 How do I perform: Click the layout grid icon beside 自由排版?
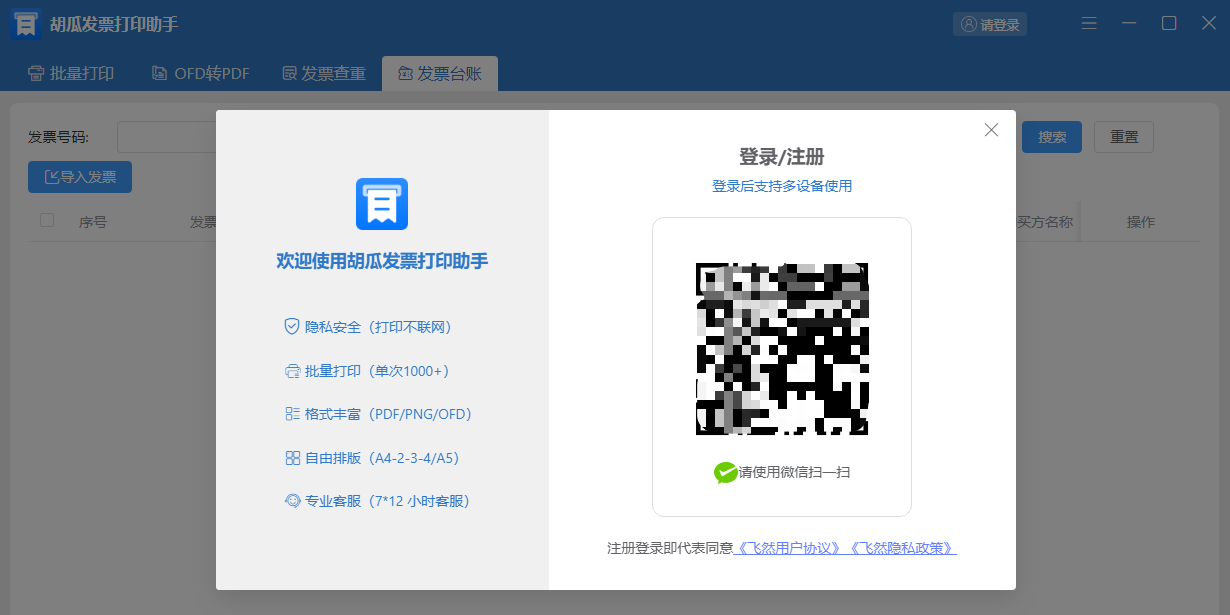click(292, 458)
